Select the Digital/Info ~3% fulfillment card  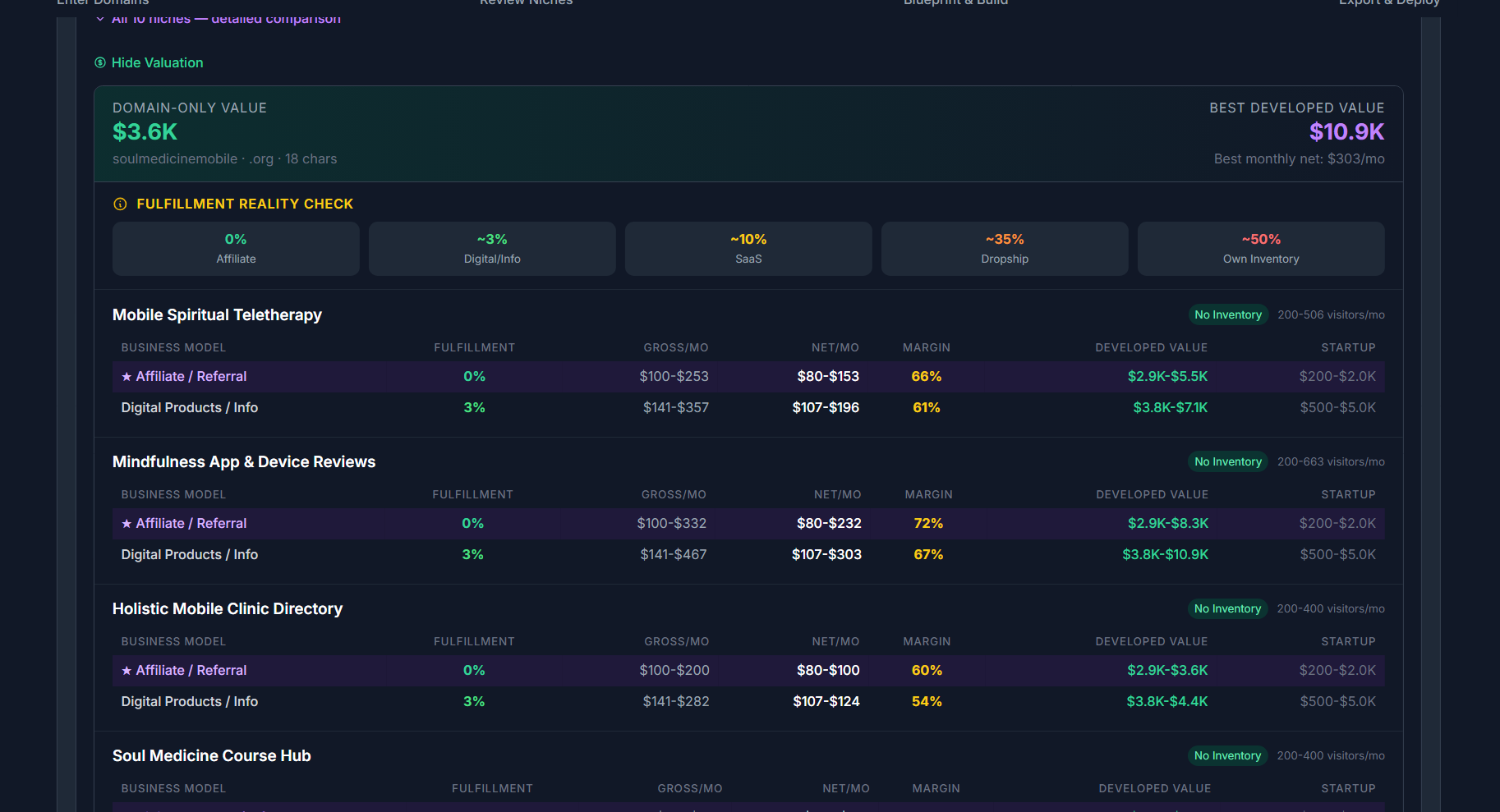point(492,249)
